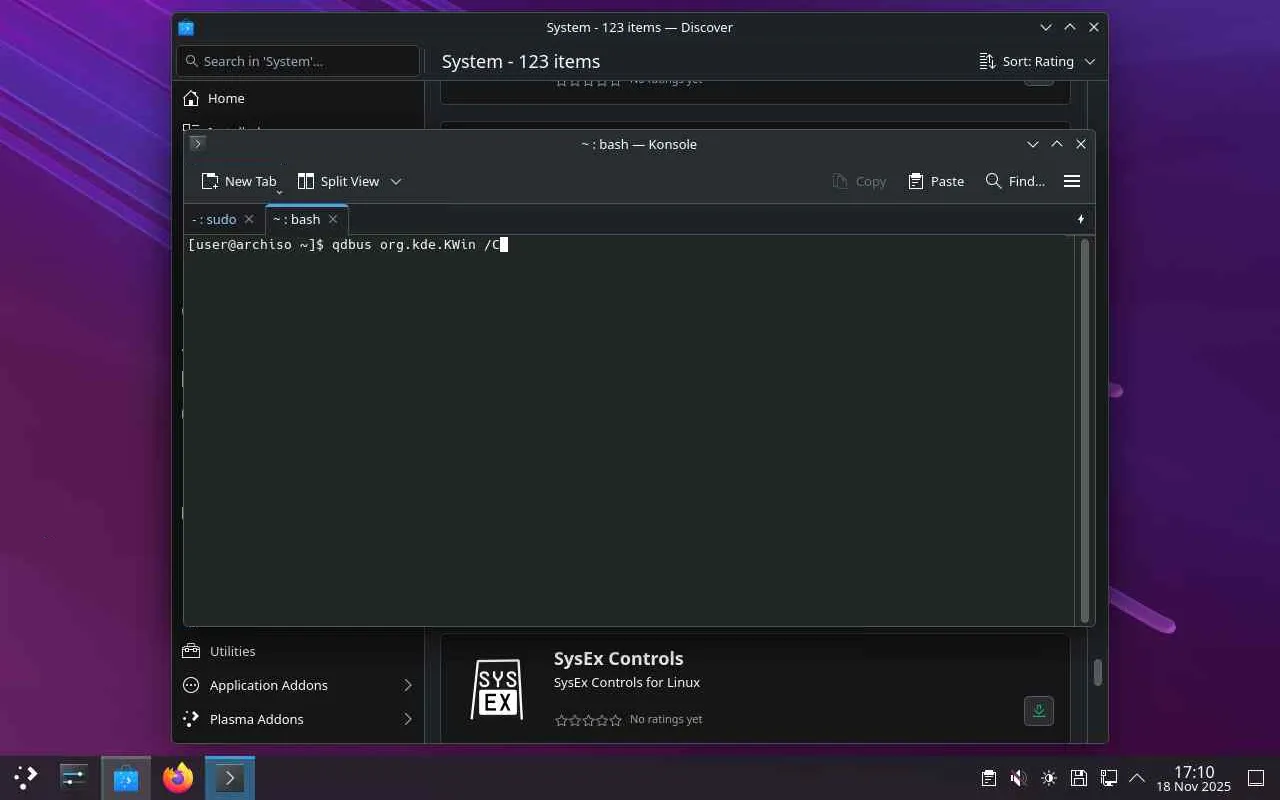The image size is (1280, 800).
Task: Click the qdbus command line text
Action: tap(415, 245)
